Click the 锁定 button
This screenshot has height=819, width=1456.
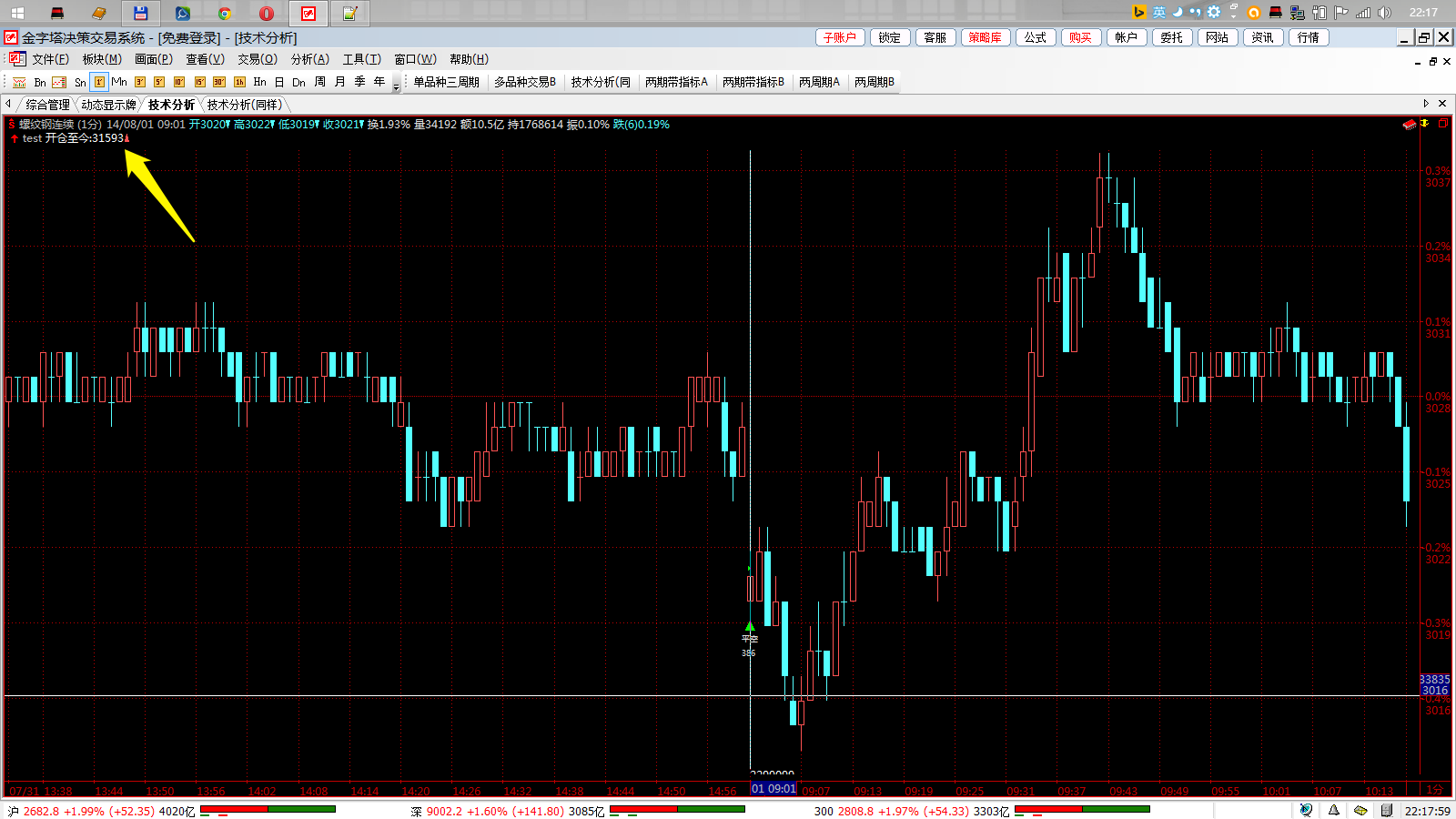889,37
